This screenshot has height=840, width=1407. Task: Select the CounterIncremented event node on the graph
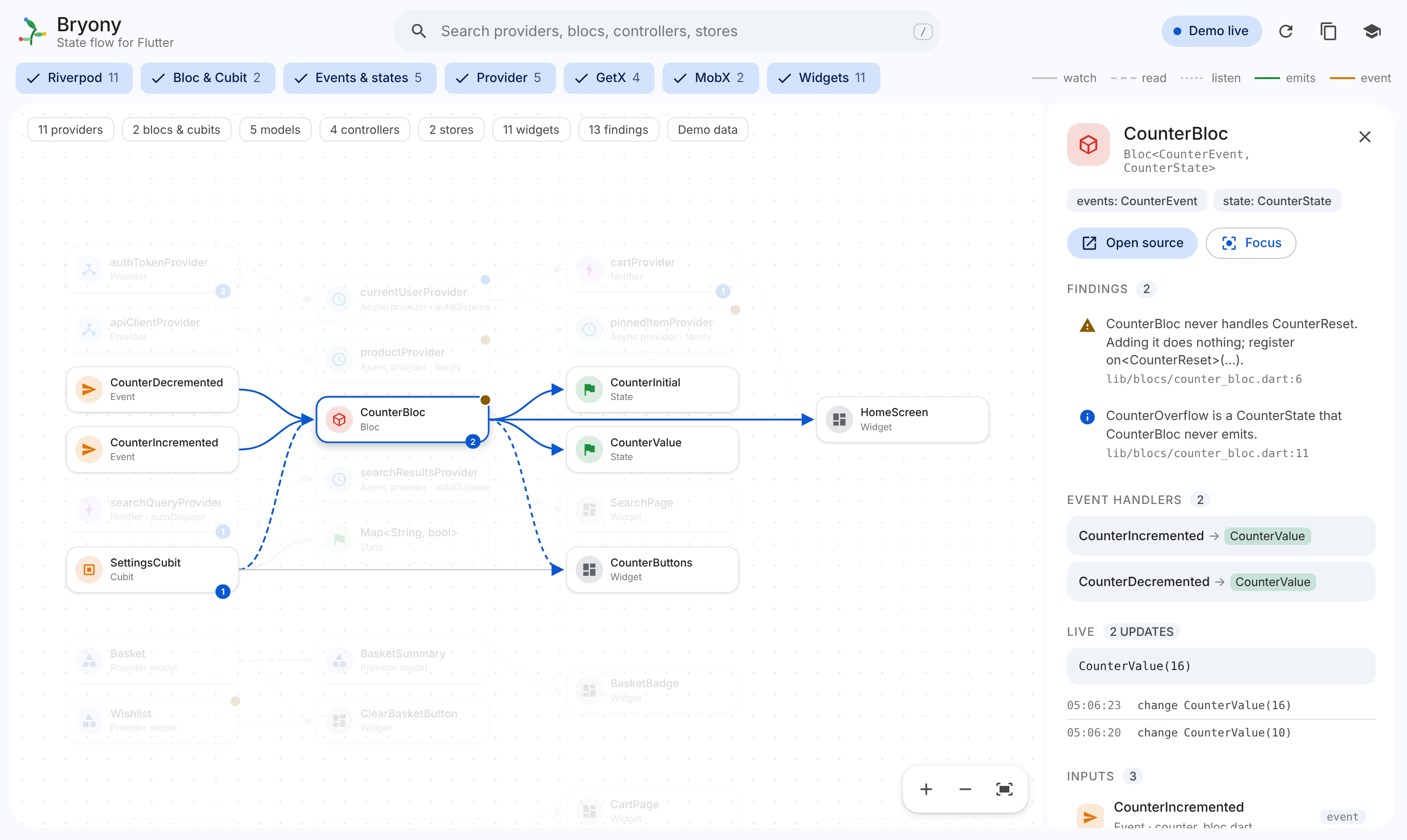point(152,449)
